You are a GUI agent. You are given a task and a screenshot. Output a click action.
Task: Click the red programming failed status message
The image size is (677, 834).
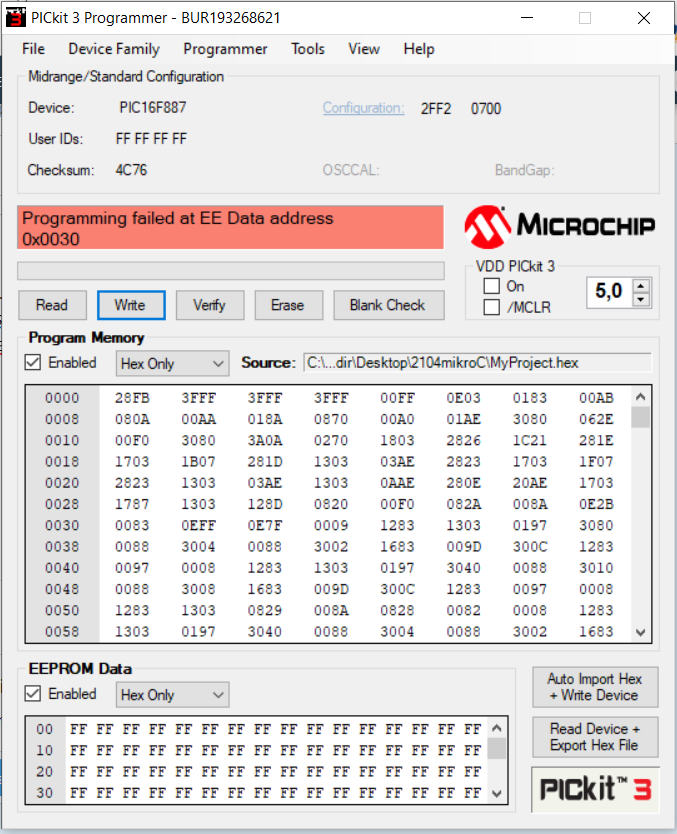point(231,228)
